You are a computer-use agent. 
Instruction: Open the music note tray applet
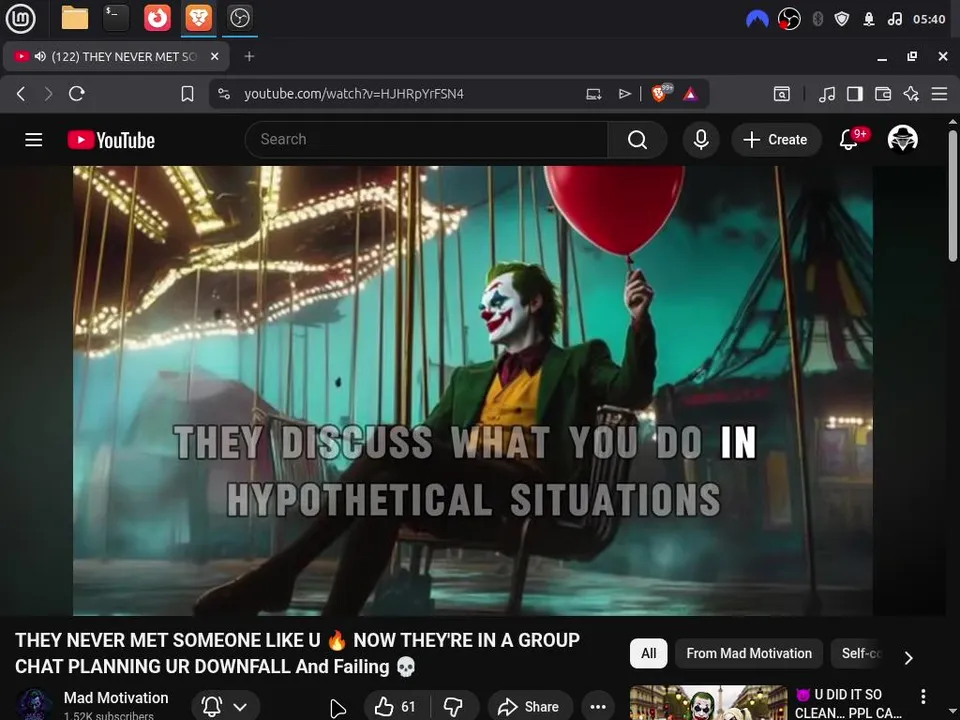point(894,20)
